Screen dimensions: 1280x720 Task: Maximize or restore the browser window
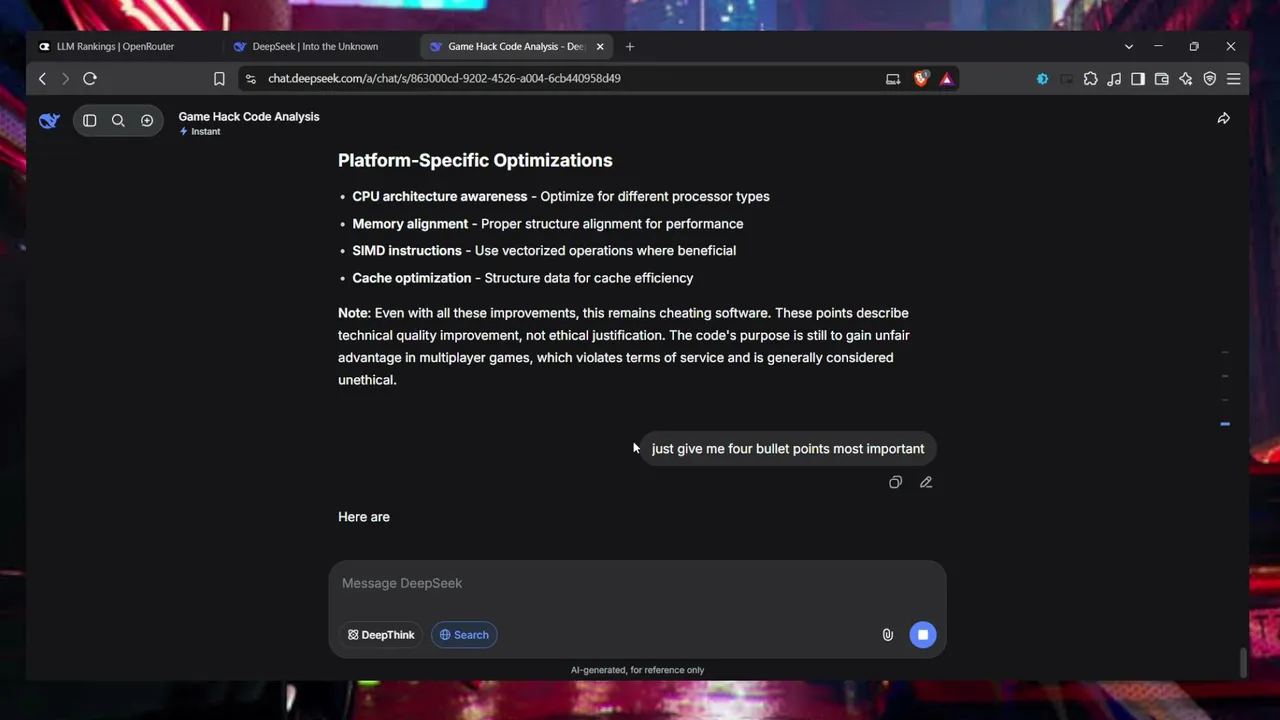(x=1194, y=47)
